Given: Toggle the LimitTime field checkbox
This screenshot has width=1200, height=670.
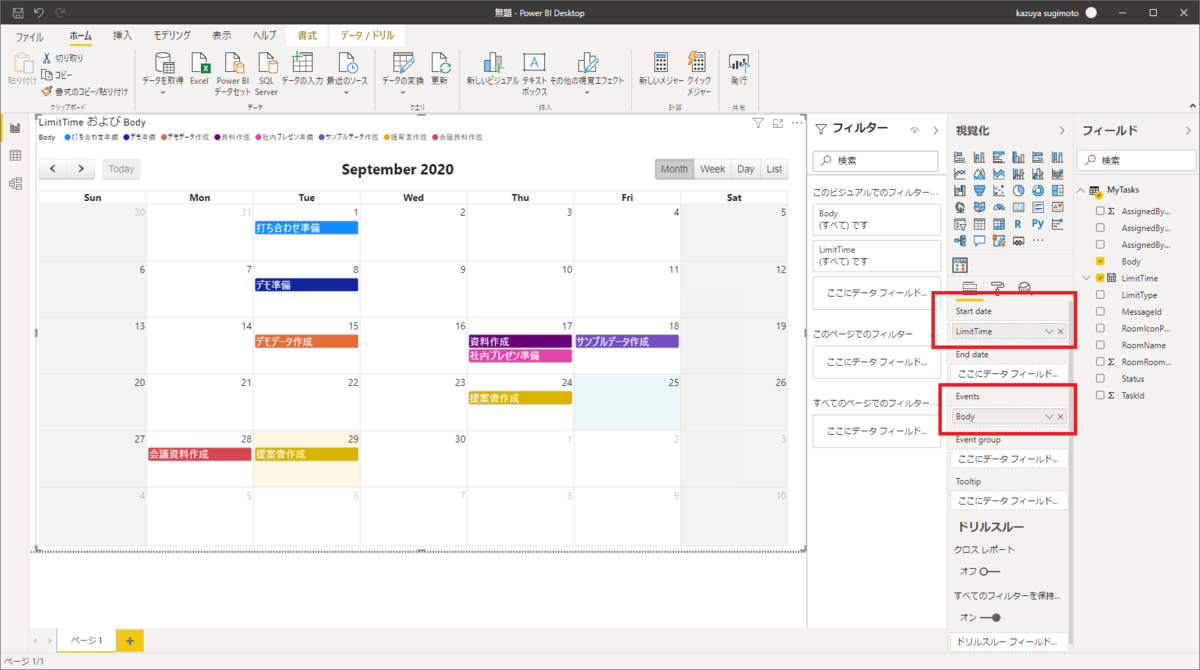Looking at the screenshot, I should click(x=1100, y=278).
